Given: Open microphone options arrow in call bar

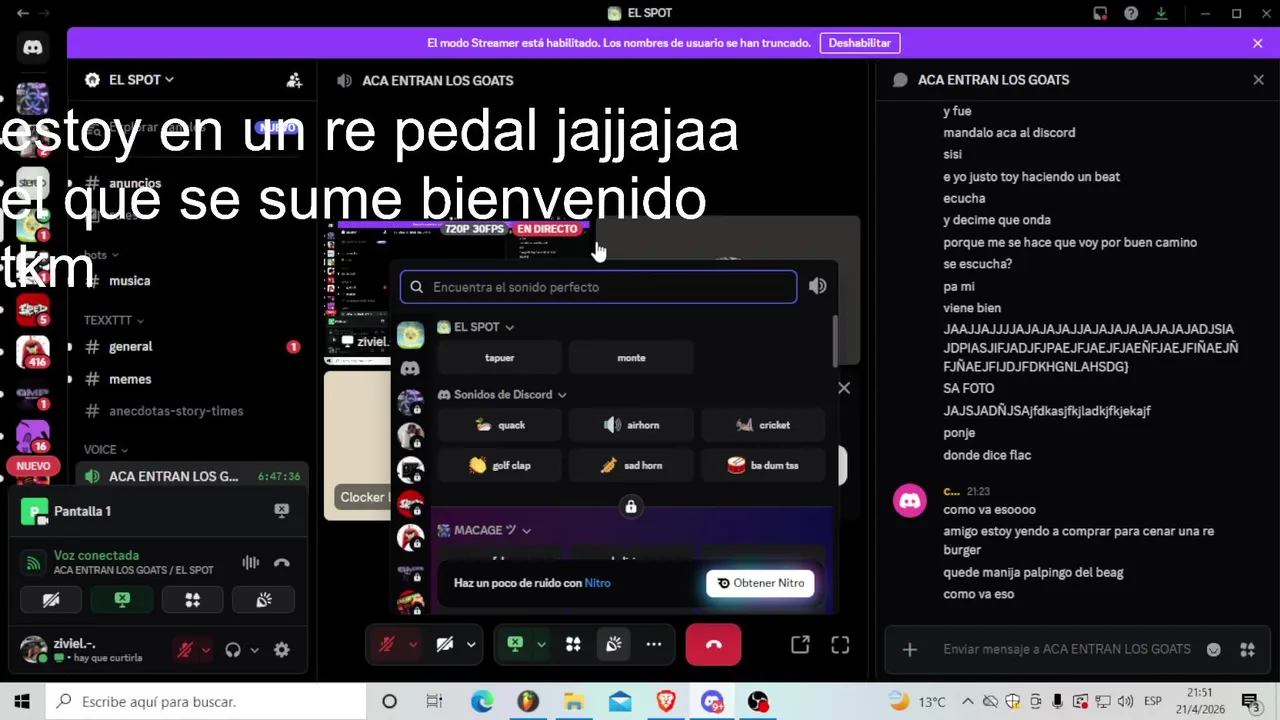Looking at the screenshot, I should coord(412,645).
